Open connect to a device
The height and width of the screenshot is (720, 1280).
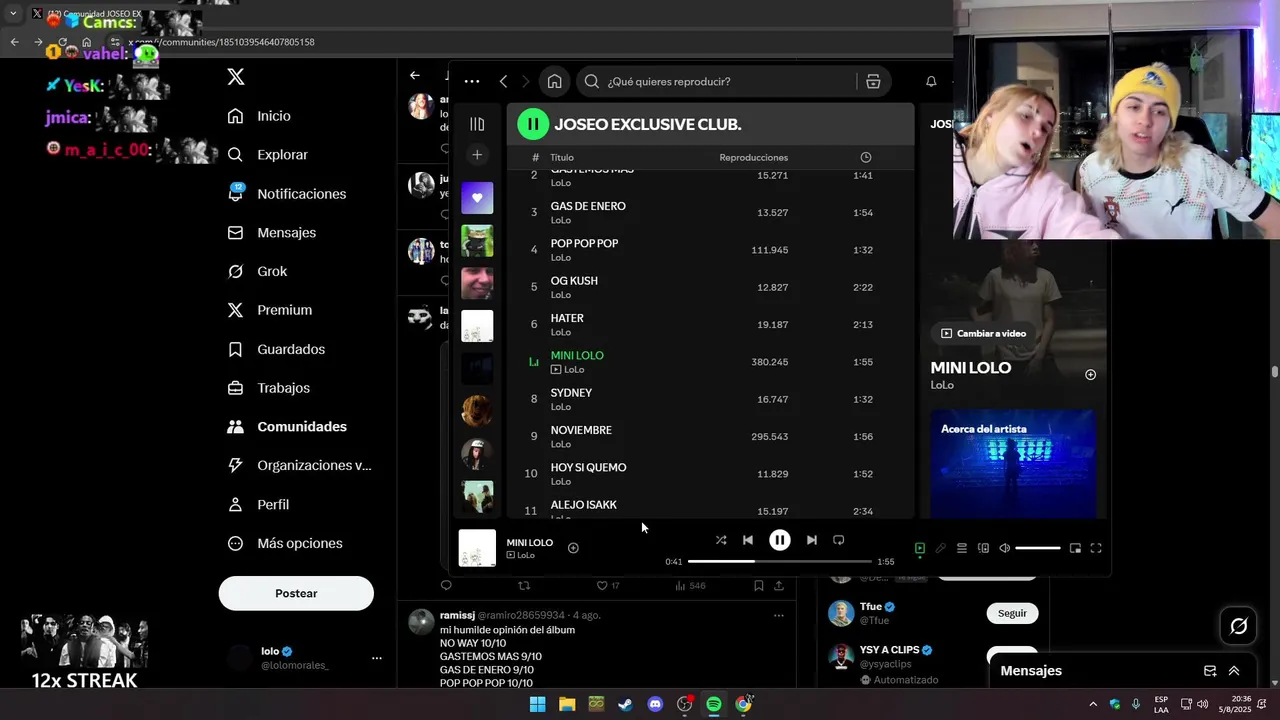(983, 548)
